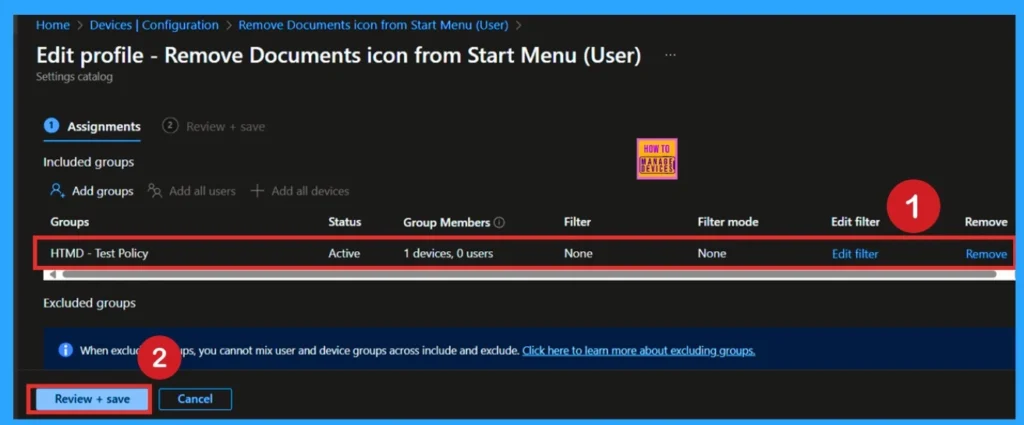Open 'Click here to learn more about excluding groups'
This screenshot has width=1024, height=425.
point(639,351)
